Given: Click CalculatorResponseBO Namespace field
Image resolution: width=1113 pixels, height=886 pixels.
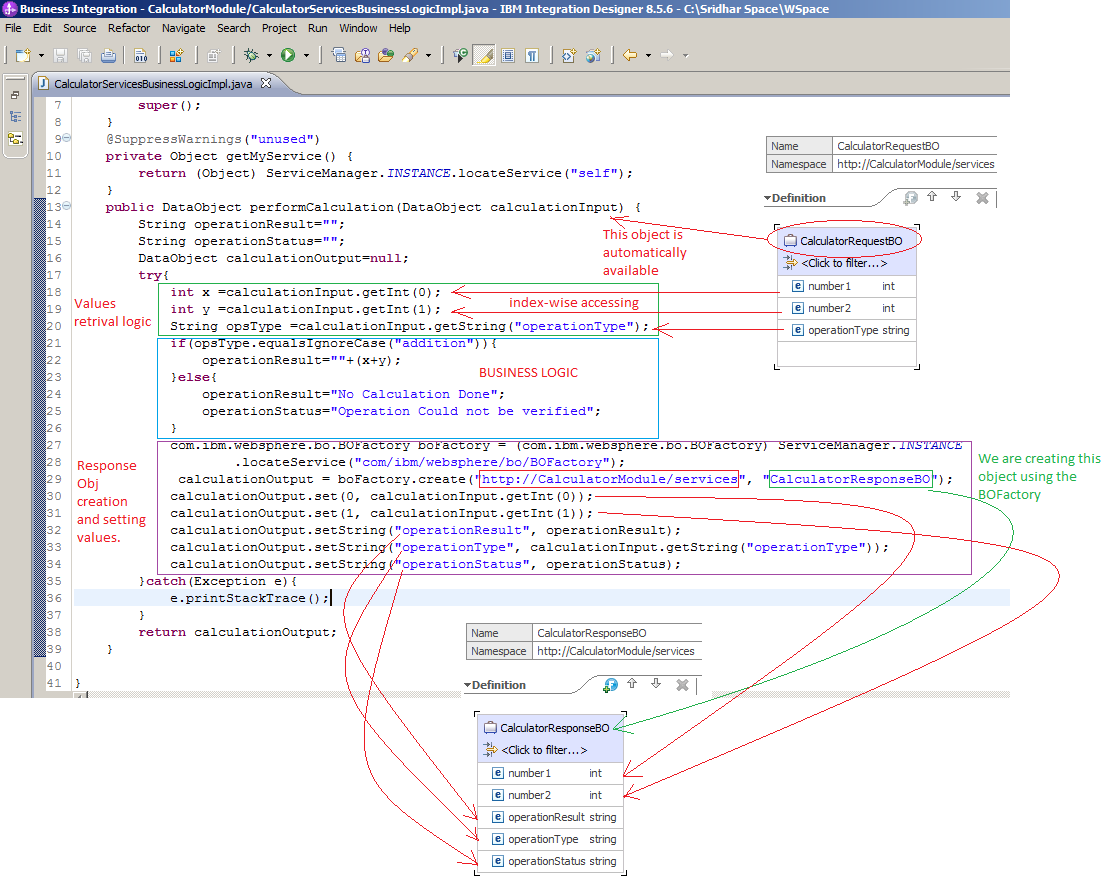Looking at the screenshot, I should pyautogui.click(x=617, y=651).
